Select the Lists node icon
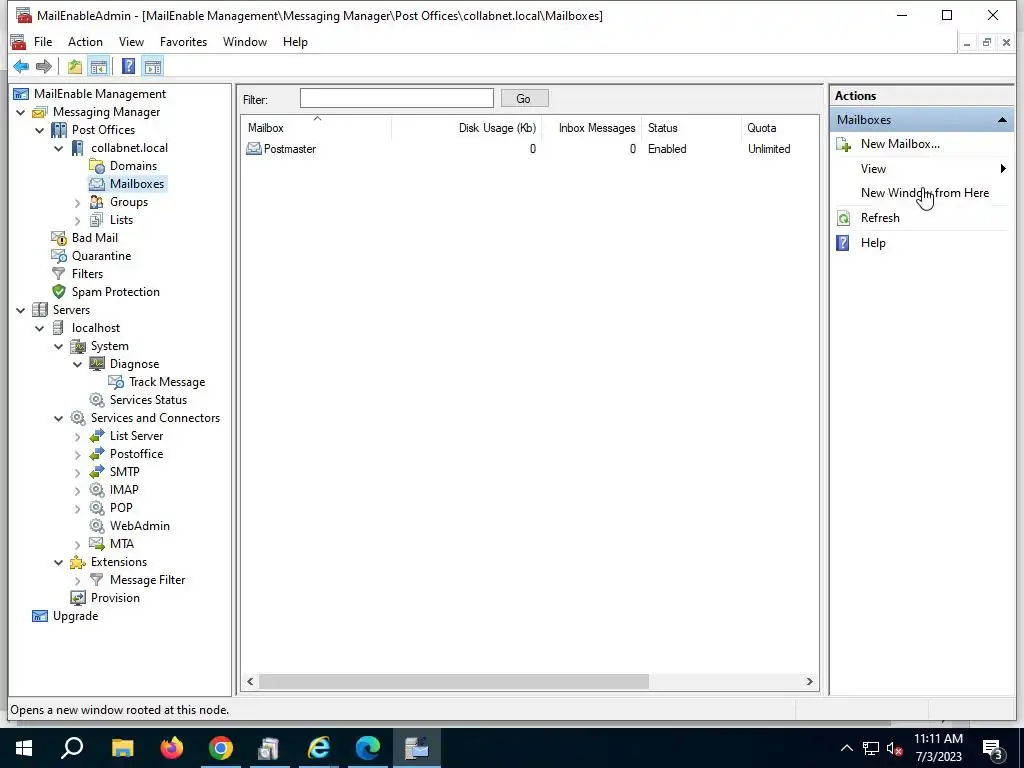Image resolution: width=1024 pixels, height=768 pixels. [97, 220]
